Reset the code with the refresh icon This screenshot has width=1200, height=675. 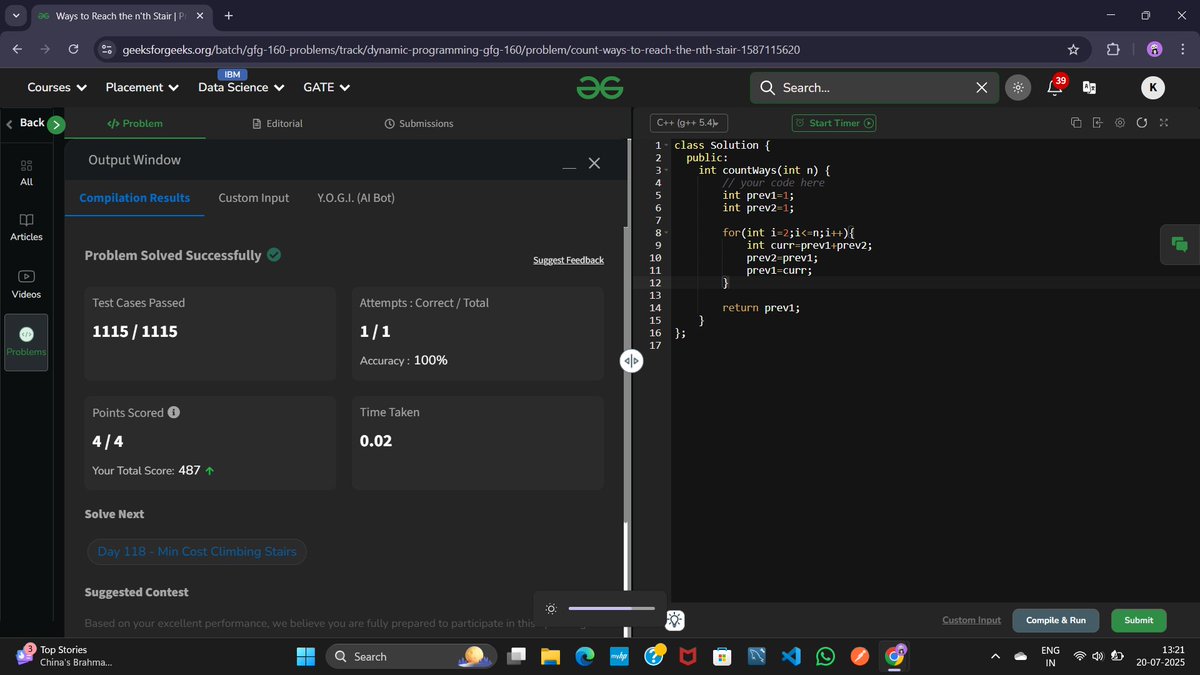(x=1141, y=123)
